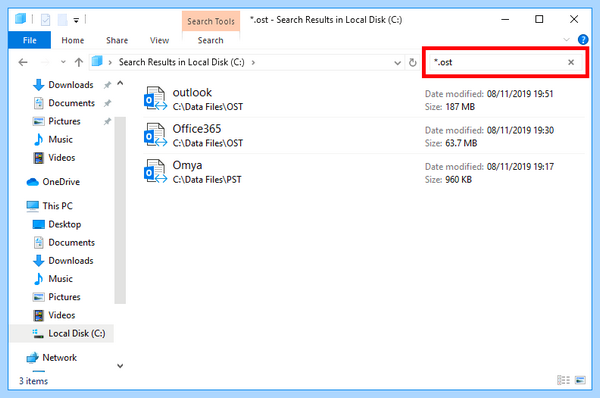Select OneDrive in navigation pane
The image size is (600, 398).
(x=53, y=182)
